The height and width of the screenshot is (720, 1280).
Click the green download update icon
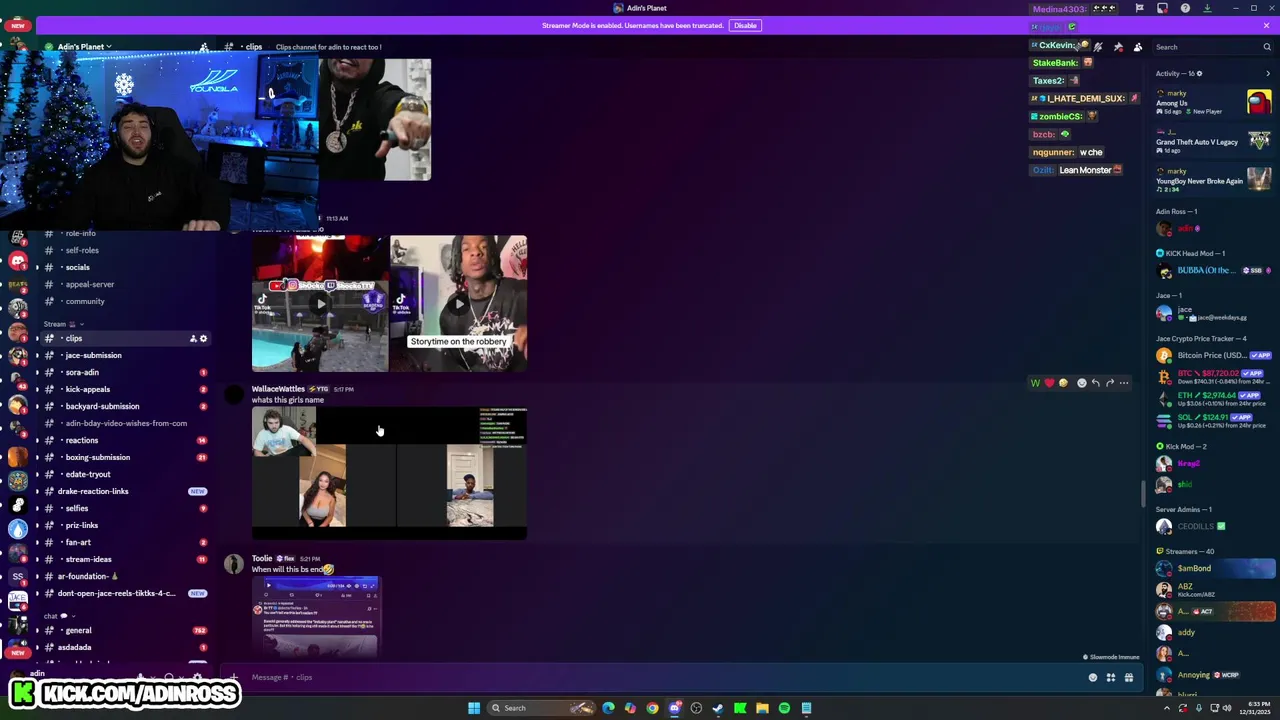1207,8
